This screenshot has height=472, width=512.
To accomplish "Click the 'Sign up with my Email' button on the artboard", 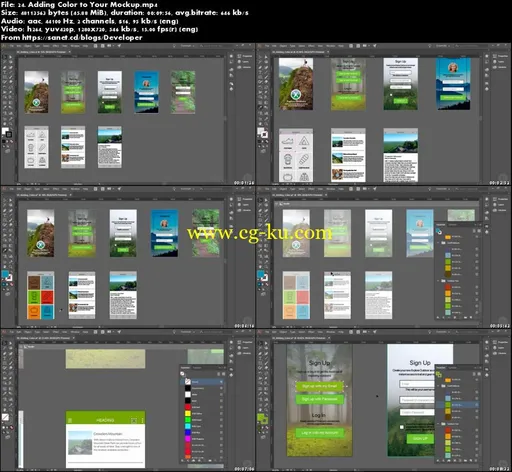I will point(319,386).
